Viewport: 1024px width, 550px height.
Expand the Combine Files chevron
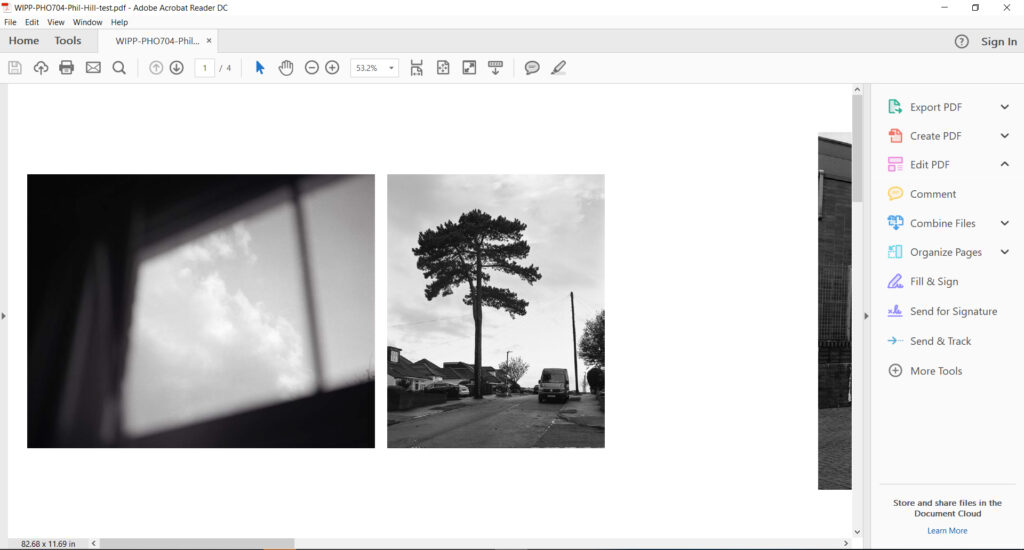pyautogui.click(x=1004, y=223)
